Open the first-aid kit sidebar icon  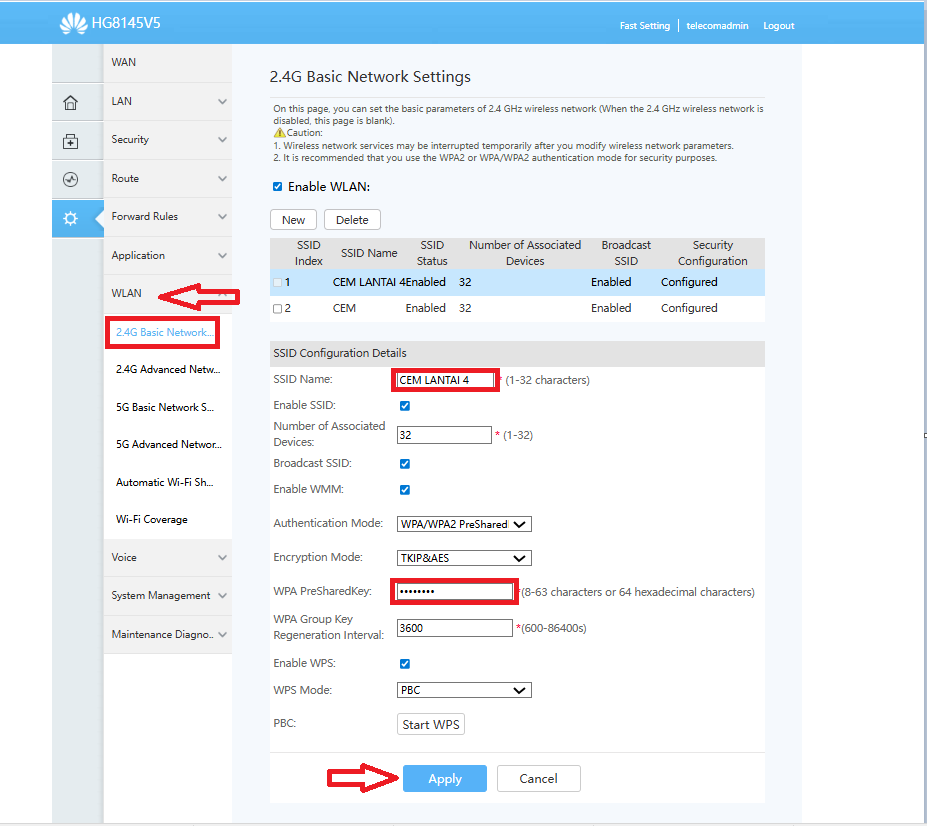[x=70, y=140]
